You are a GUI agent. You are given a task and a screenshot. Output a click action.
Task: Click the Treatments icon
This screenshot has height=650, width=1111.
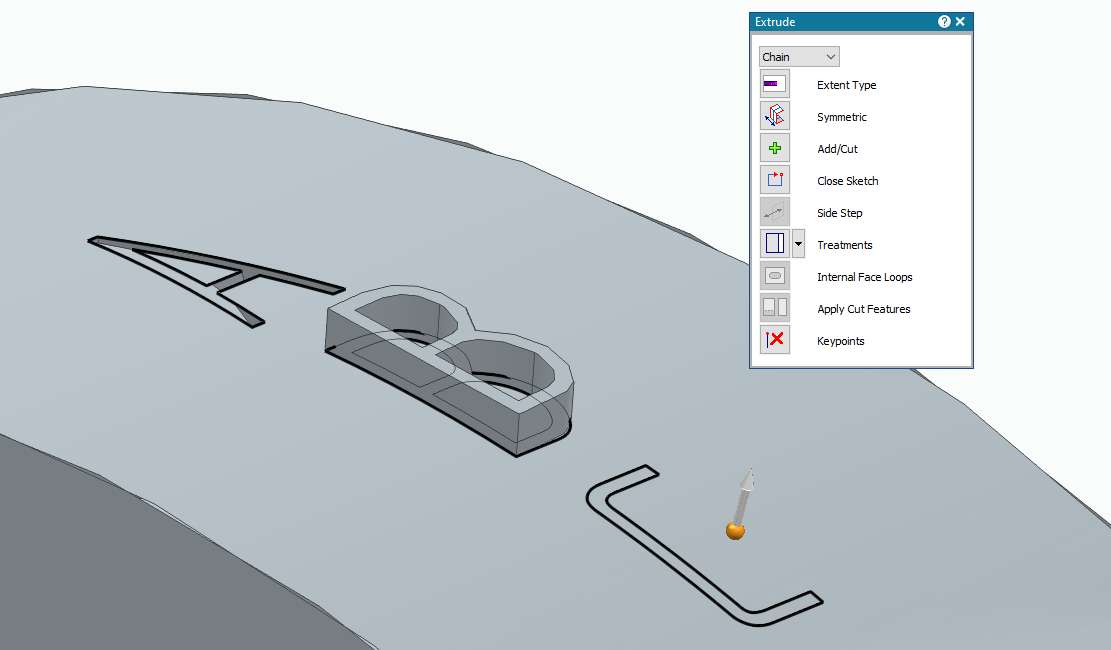coord(774,244)
